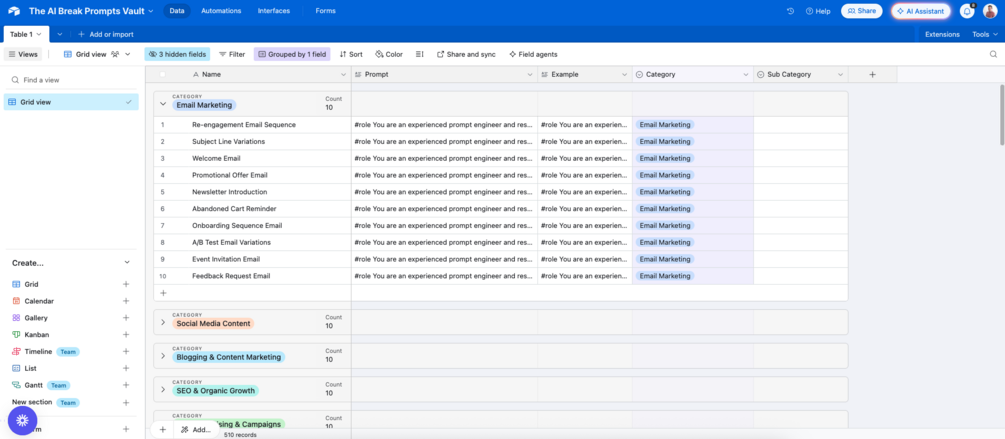Screen dimensions: 1005x439
Task: Collapse the Email Marketing group
Action: [163, 103]
